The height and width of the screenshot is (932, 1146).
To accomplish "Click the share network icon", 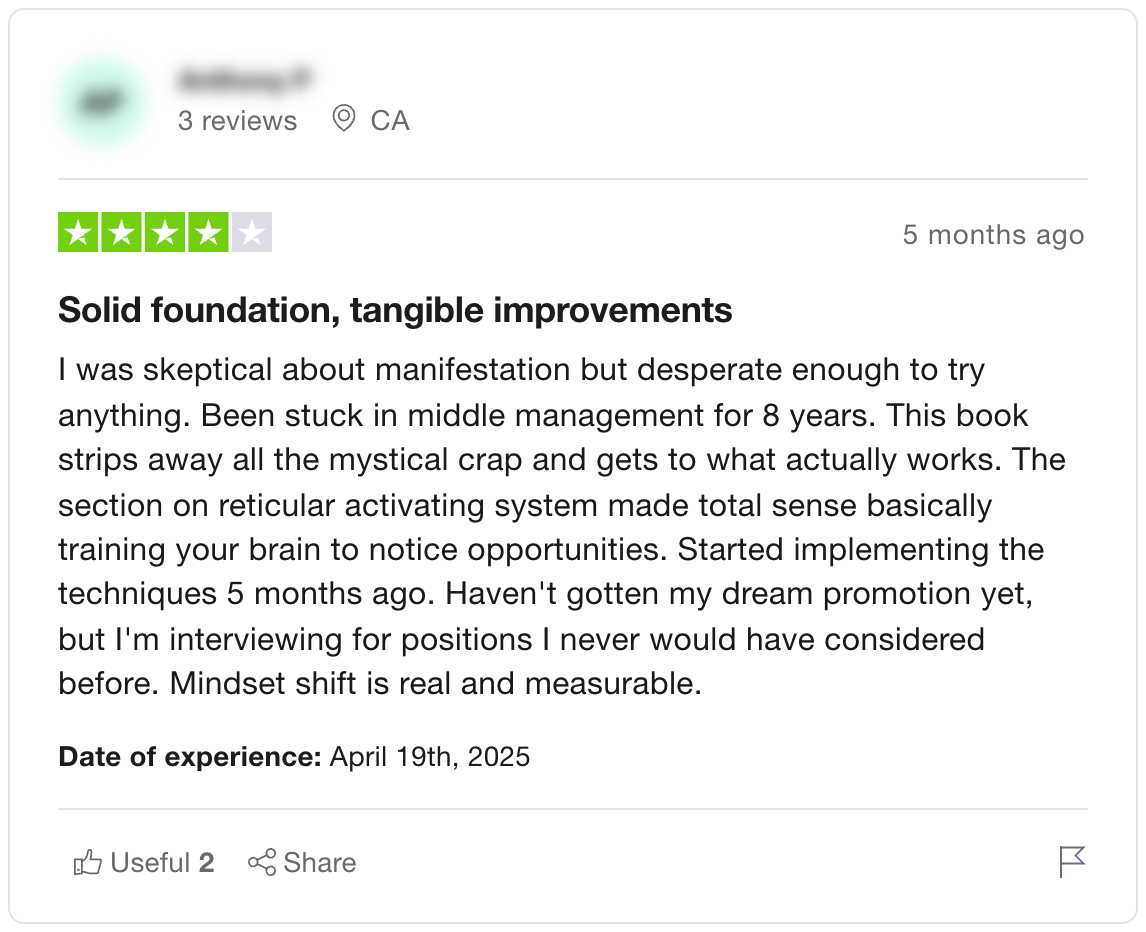I will pyautogui.click(x=262, y=863).
